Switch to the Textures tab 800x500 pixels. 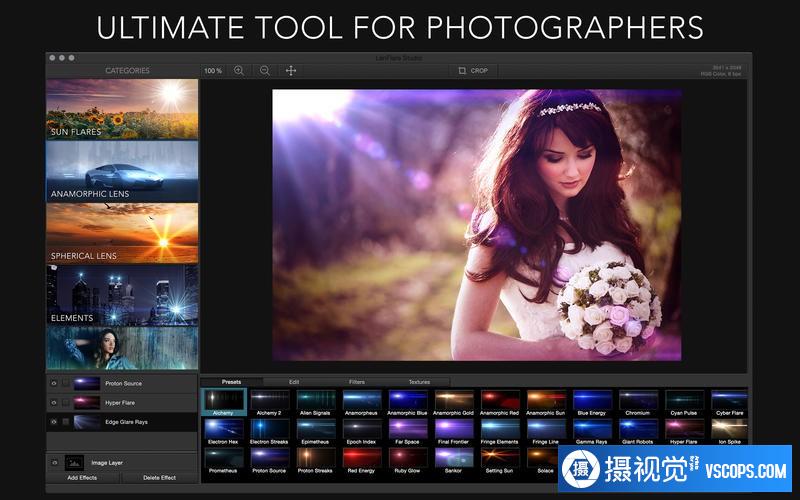[419, 382]
